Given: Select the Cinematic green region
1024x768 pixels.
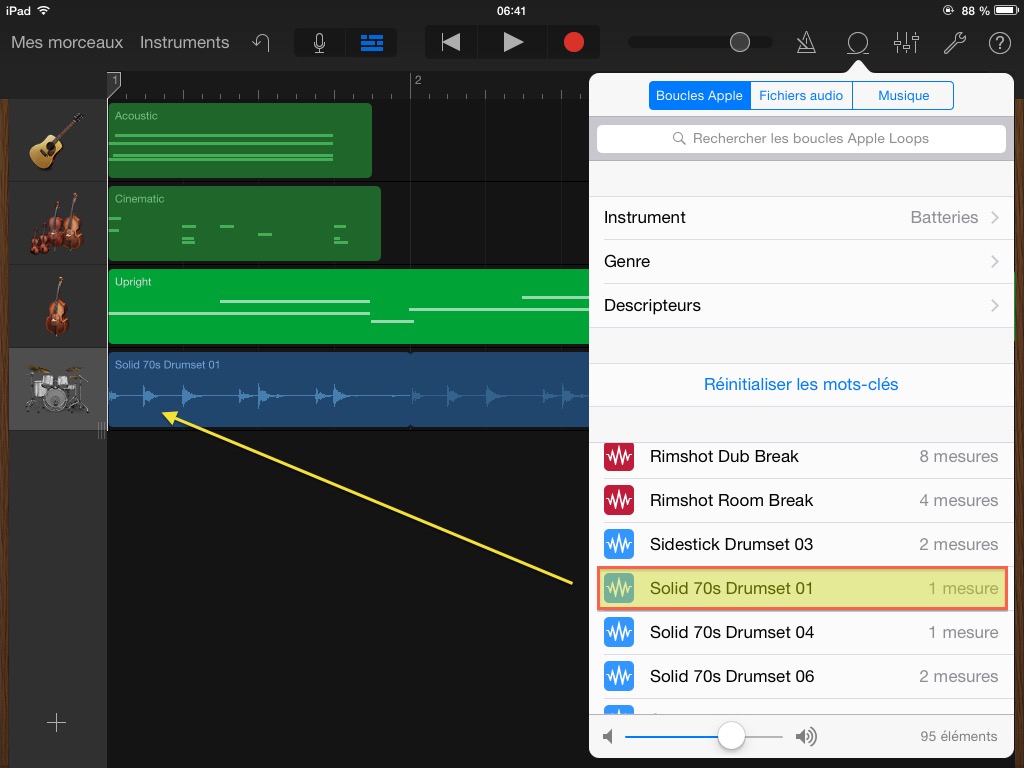Looking at the screenshot, I should (x=244, y=223).
